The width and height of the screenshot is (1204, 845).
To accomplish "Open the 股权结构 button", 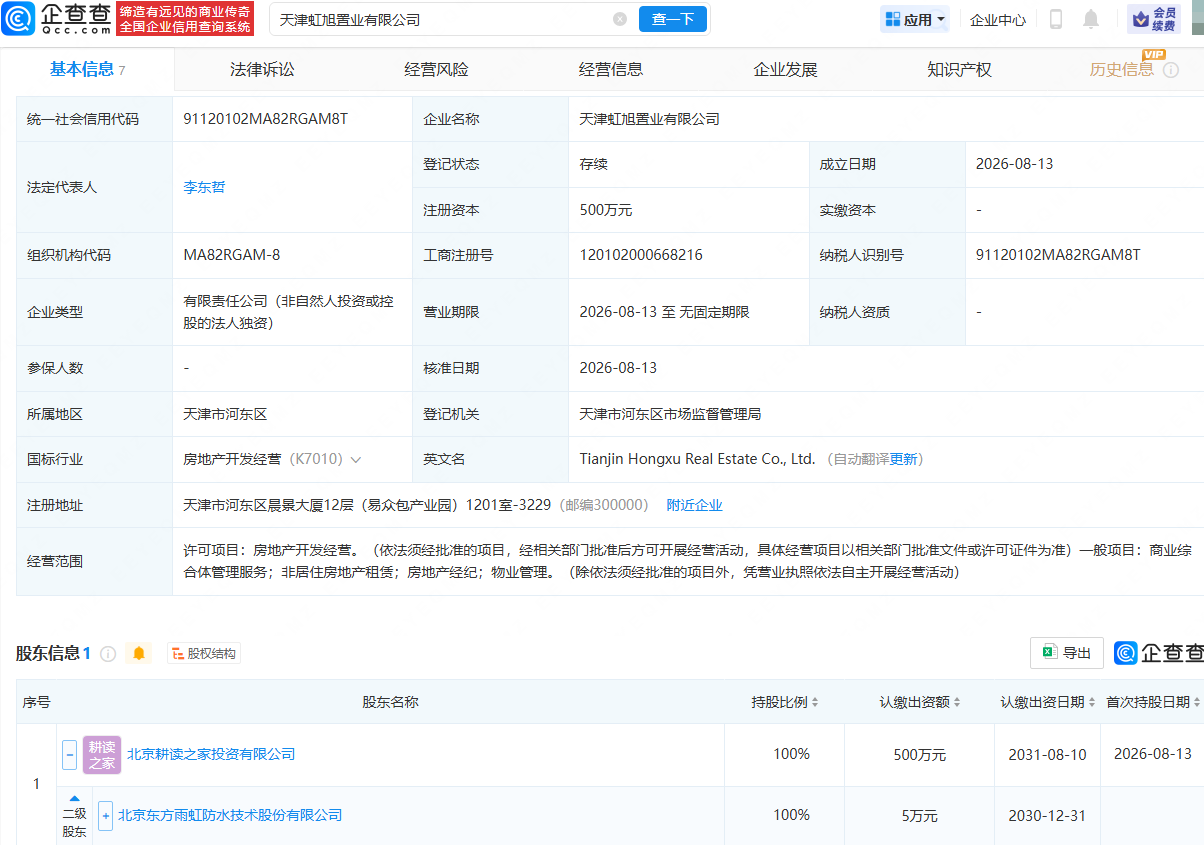I will click(203, 653).
